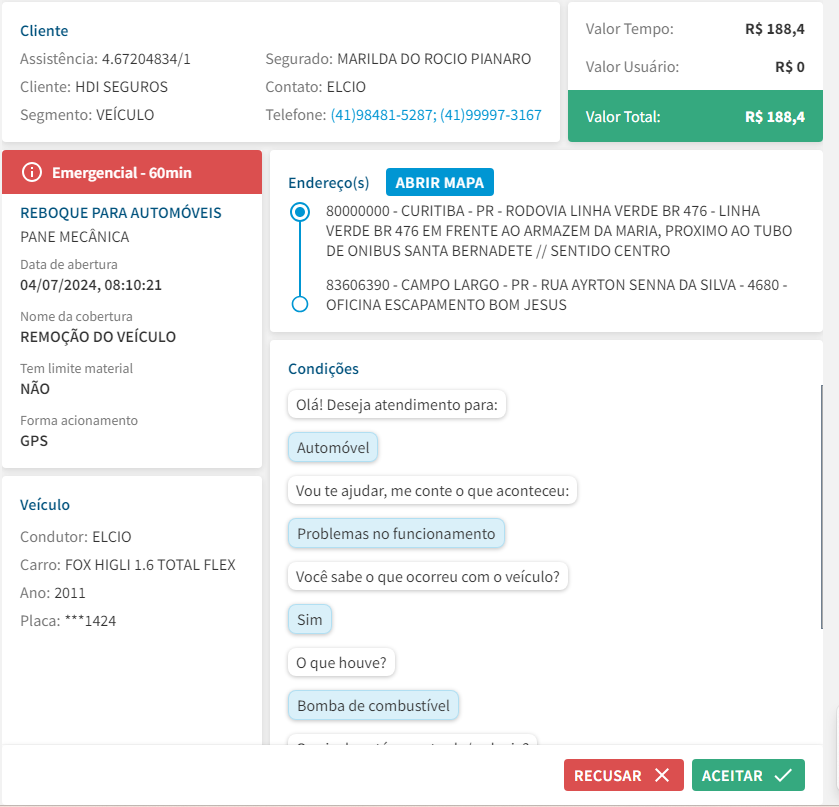Screen dimensions: 839x807
Task: Click message 'Olá! Deseja atendimento para:'
Action: click(x=396, y=405)
